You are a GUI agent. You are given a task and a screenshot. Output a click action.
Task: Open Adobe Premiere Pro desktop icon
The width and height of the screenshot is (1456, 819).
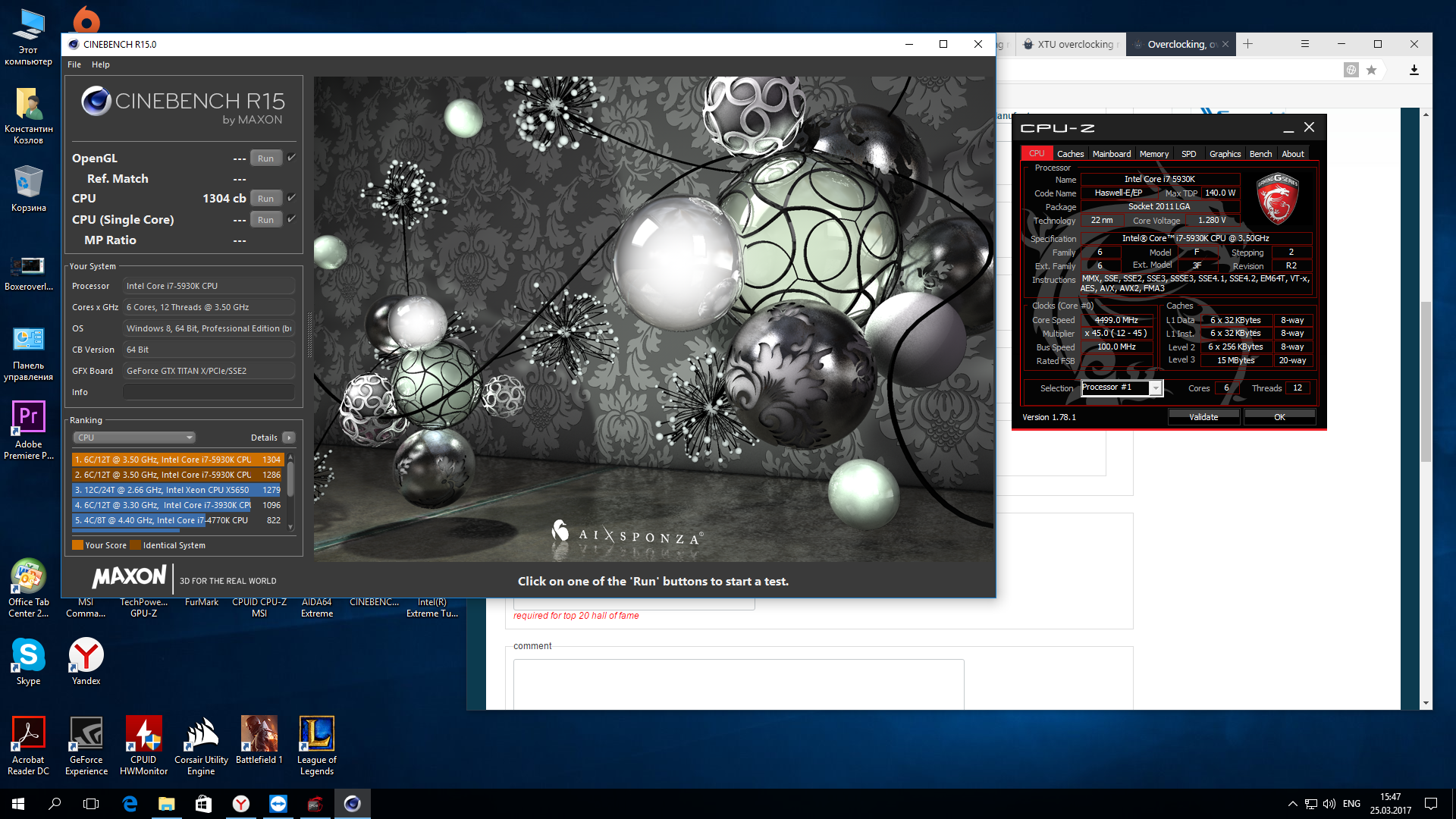click(x=28, y=430)
